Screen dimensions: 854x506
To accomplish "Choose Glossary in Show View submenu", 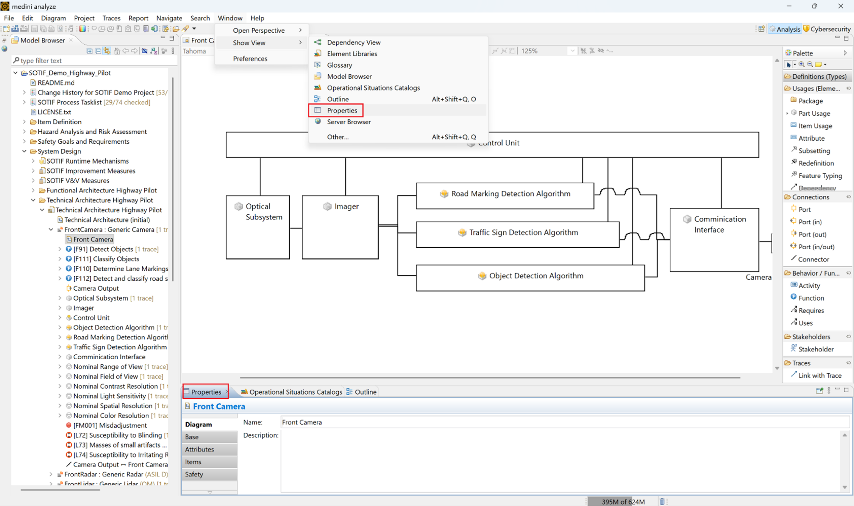I will 397,65.
